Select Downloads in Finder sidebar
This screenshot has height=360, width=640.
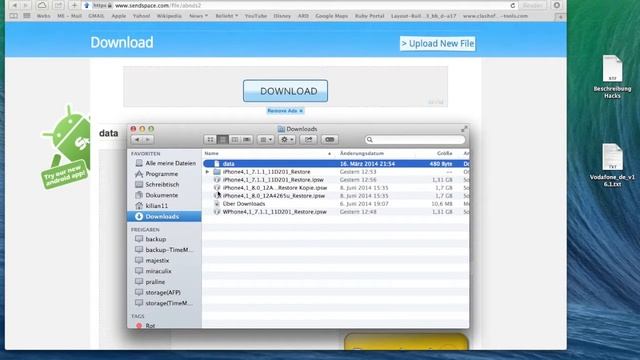[165, 216]
